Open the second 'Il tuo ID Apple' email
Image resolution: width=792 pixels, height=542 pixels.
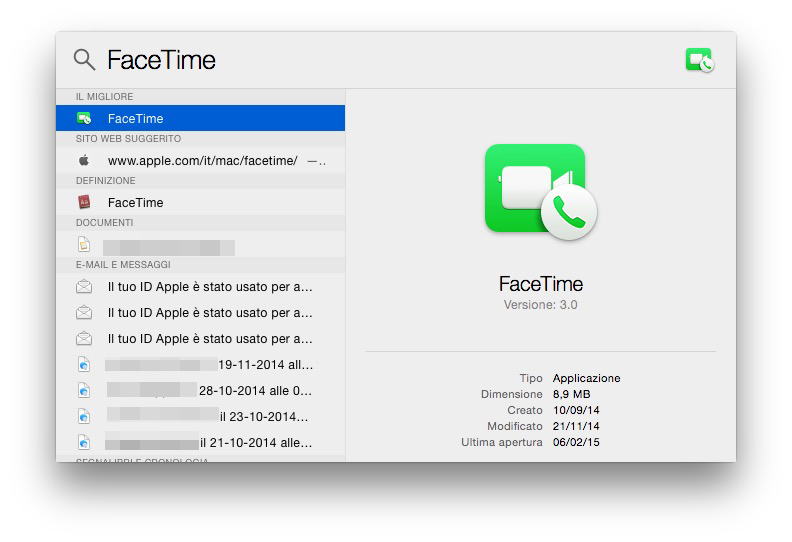(x=201, y=313)
